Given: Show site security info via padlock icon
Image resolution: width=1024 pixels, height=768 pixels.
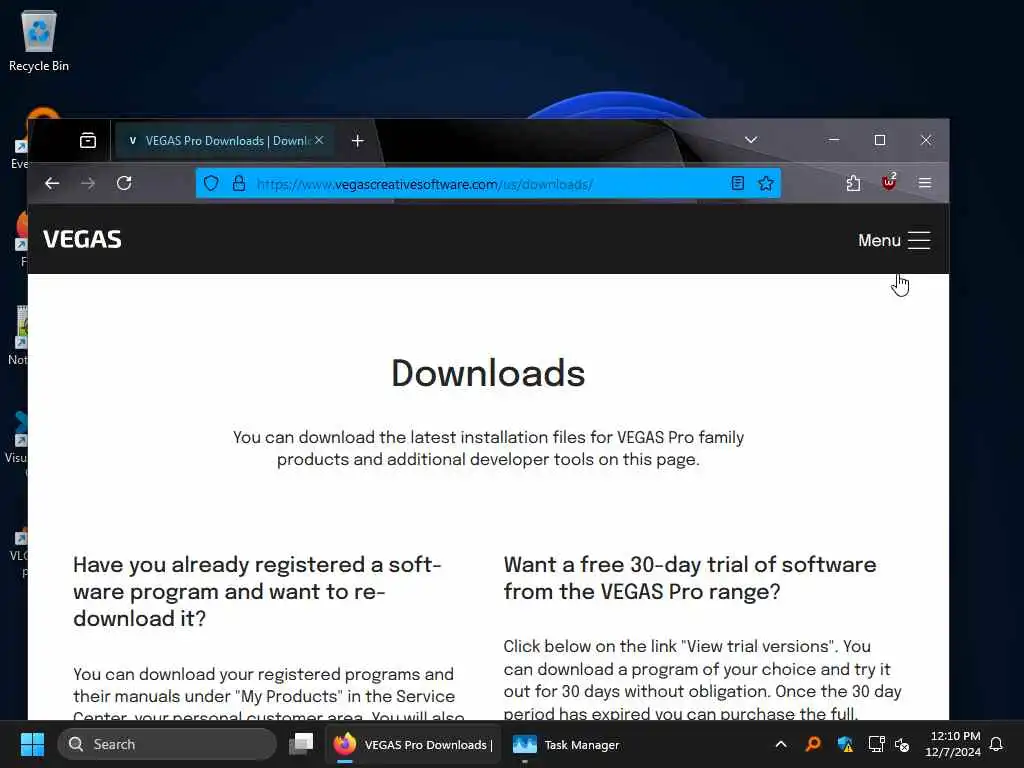Looking at the screenshot, I should coord(239,184).
